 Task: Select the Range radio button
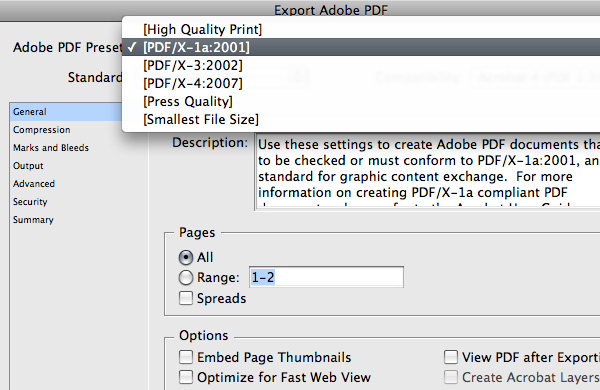tap(186, 277)
